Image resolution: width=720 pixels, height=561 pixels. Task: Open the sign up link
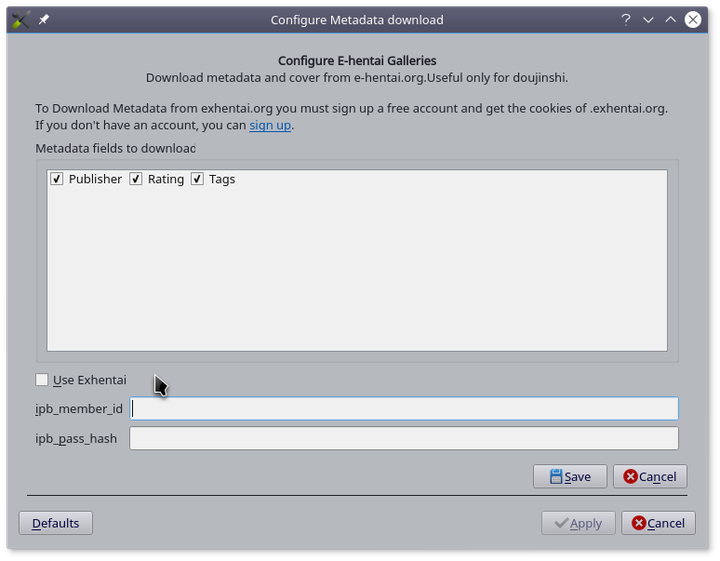270,125
